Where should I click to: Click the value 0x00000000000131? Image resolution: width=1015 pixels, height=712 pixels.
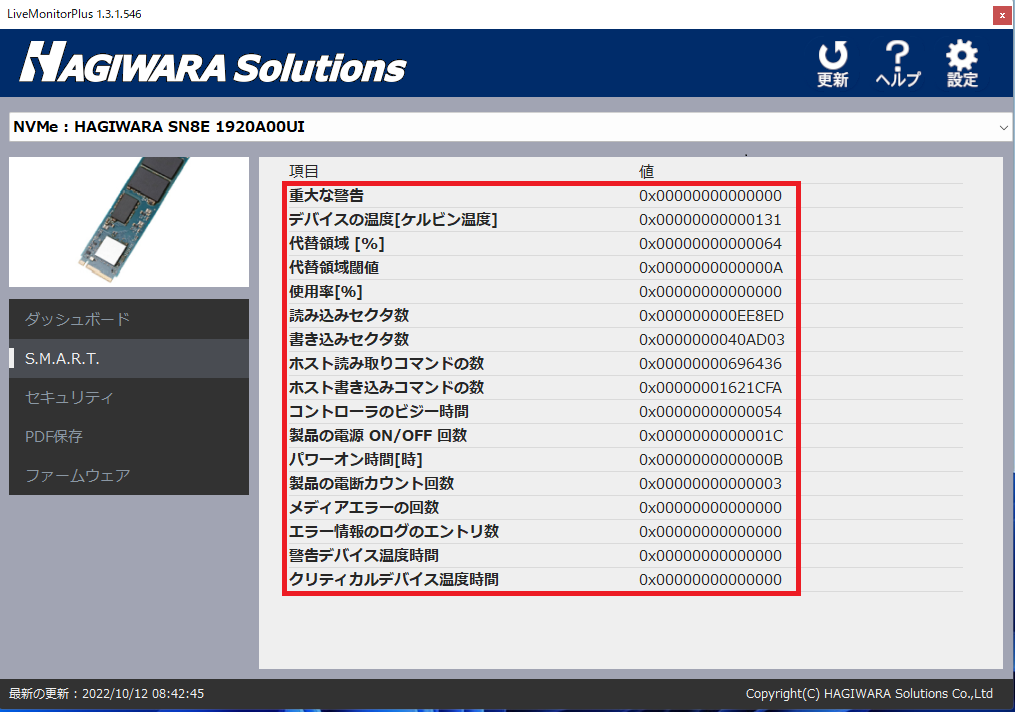pos(710,219)
